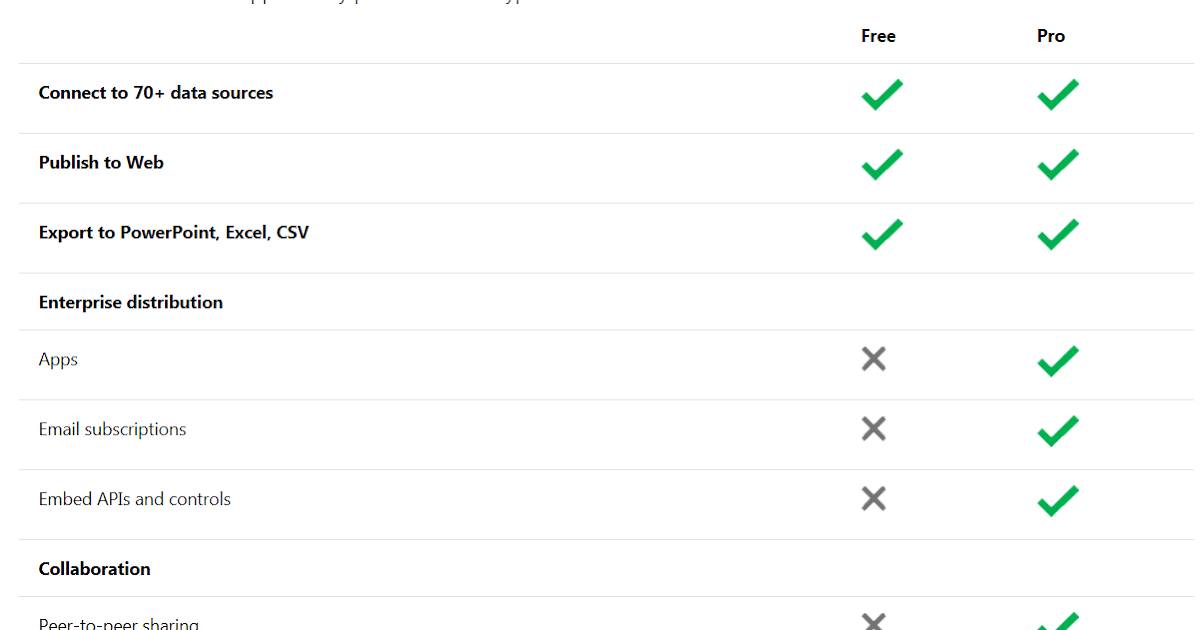Click Free checkmark for Export to PowerPoint row

[882, 234]
